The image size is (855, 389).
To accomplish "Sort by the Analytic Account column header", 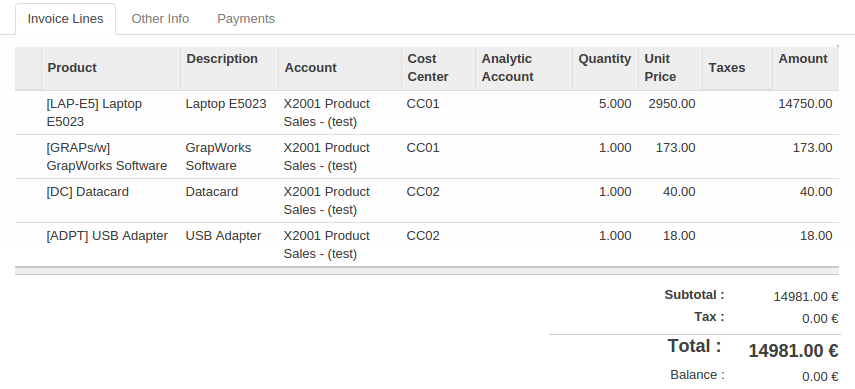I will pos(524,68).
